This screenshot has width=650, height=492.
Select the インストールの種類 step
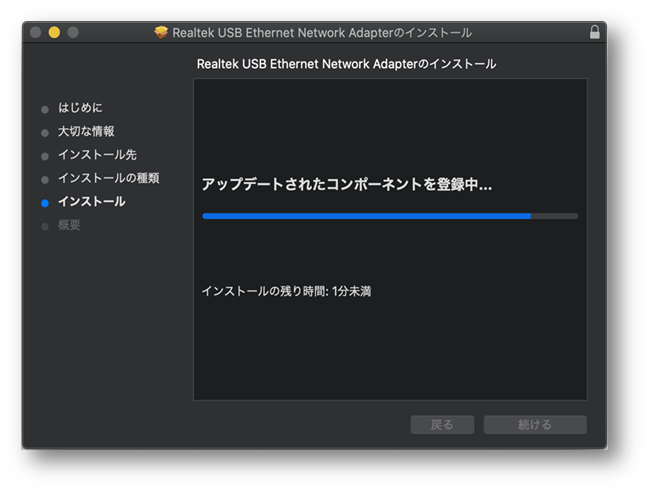click(109, 178)
